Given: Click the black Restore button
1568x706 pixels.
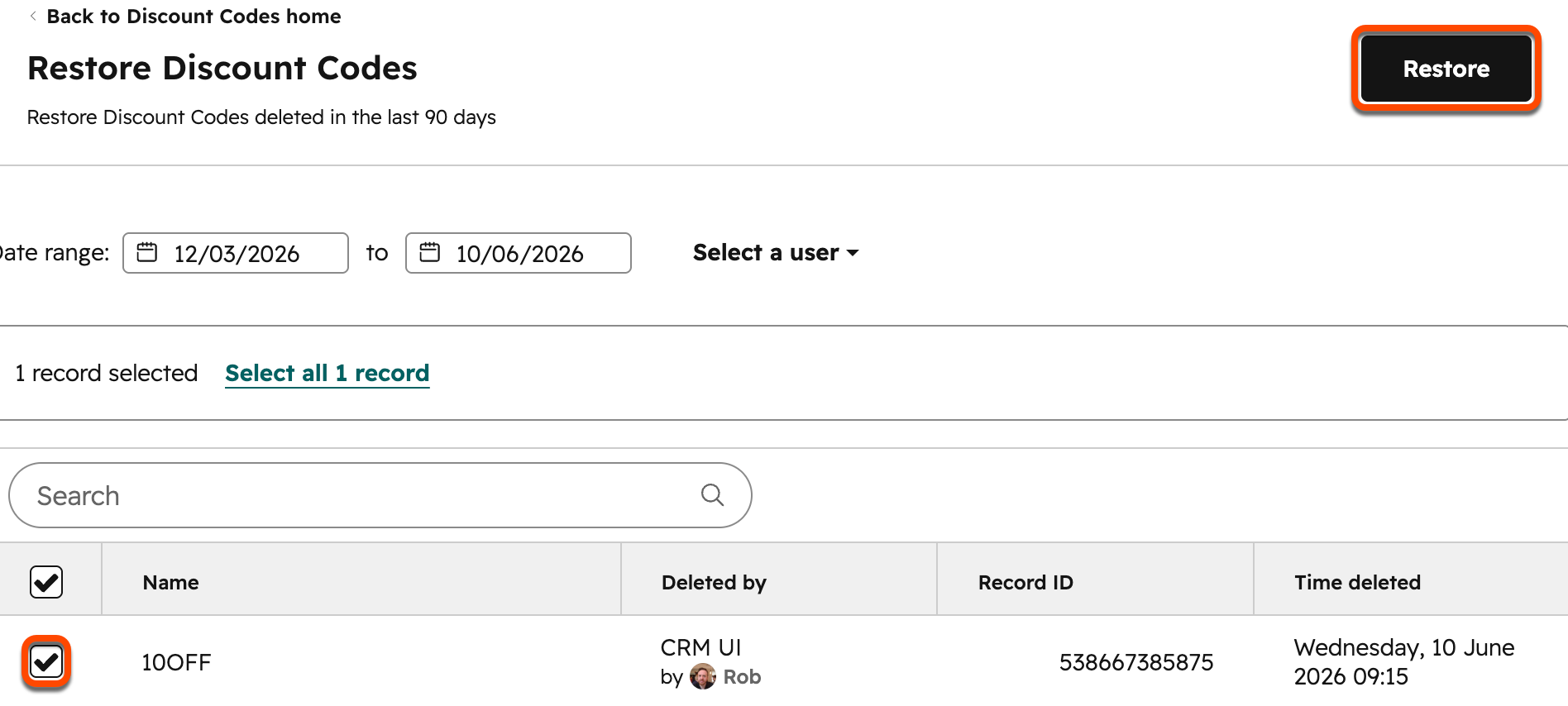Looking at the screenshot, I should (1446, 69).
